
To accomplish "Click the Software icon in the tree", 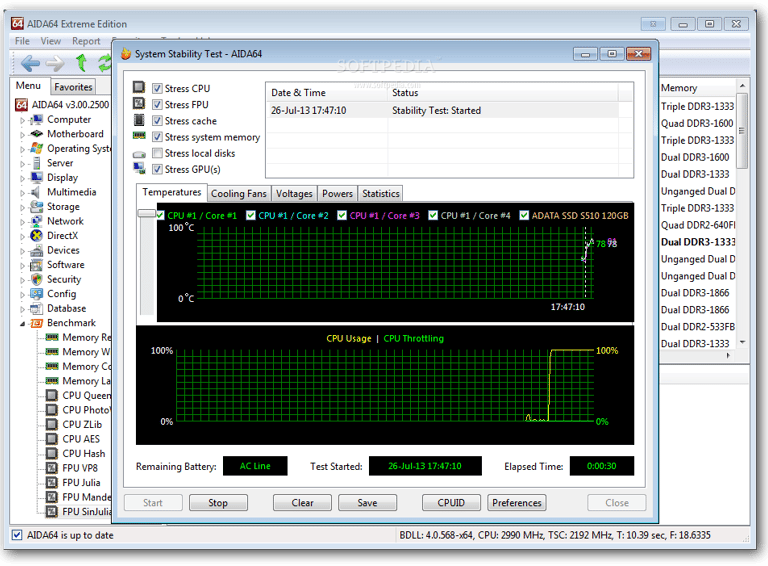I will click(36, 265).
